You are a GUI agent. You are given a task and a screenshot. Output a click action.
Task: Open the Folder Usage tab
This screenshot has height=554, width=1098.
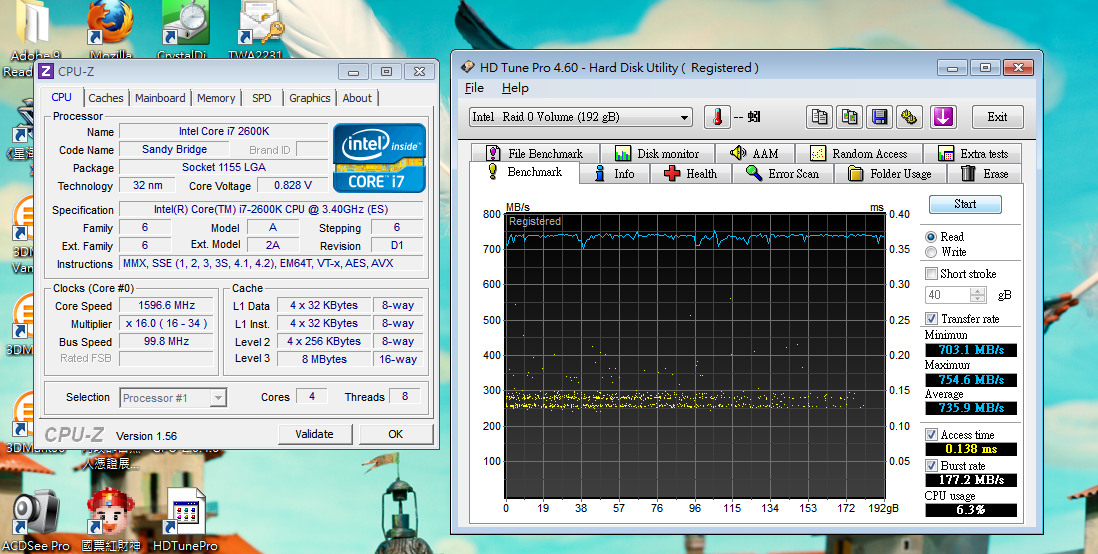point(890,174)
